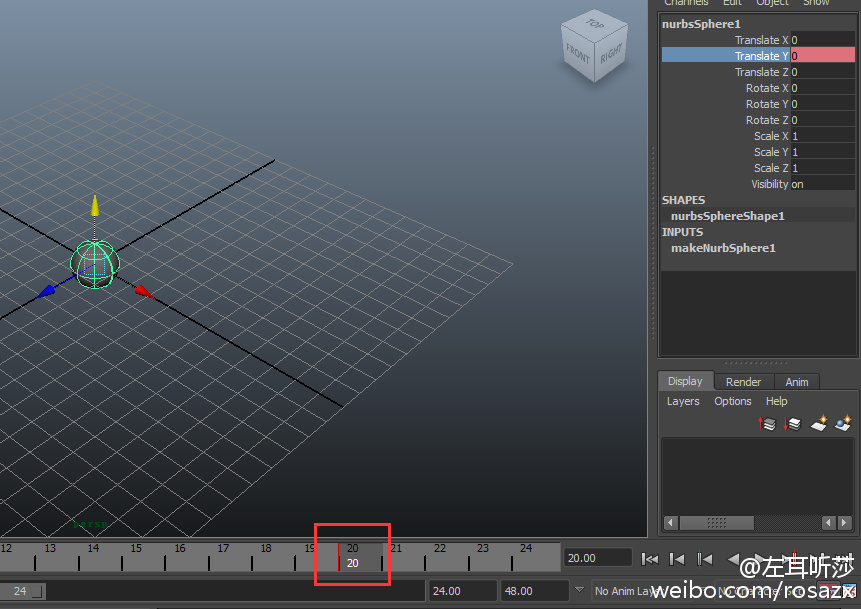
Task: Open the Layers menu
Action: click(683, 401)
